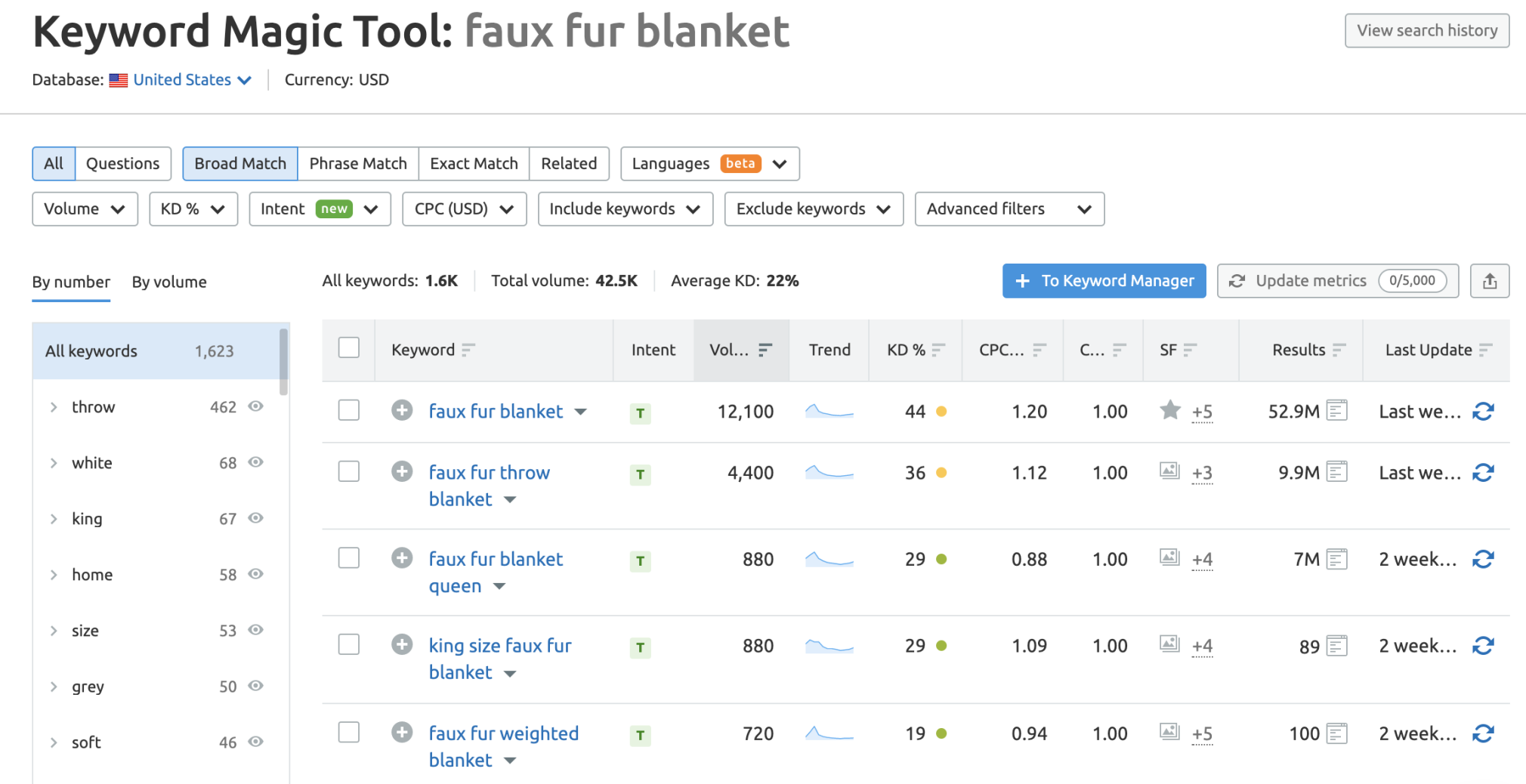Add 'faux fur throw blanket' with plus icon
The height and width of the screenshot is (784, 1526).
[402, 471]
